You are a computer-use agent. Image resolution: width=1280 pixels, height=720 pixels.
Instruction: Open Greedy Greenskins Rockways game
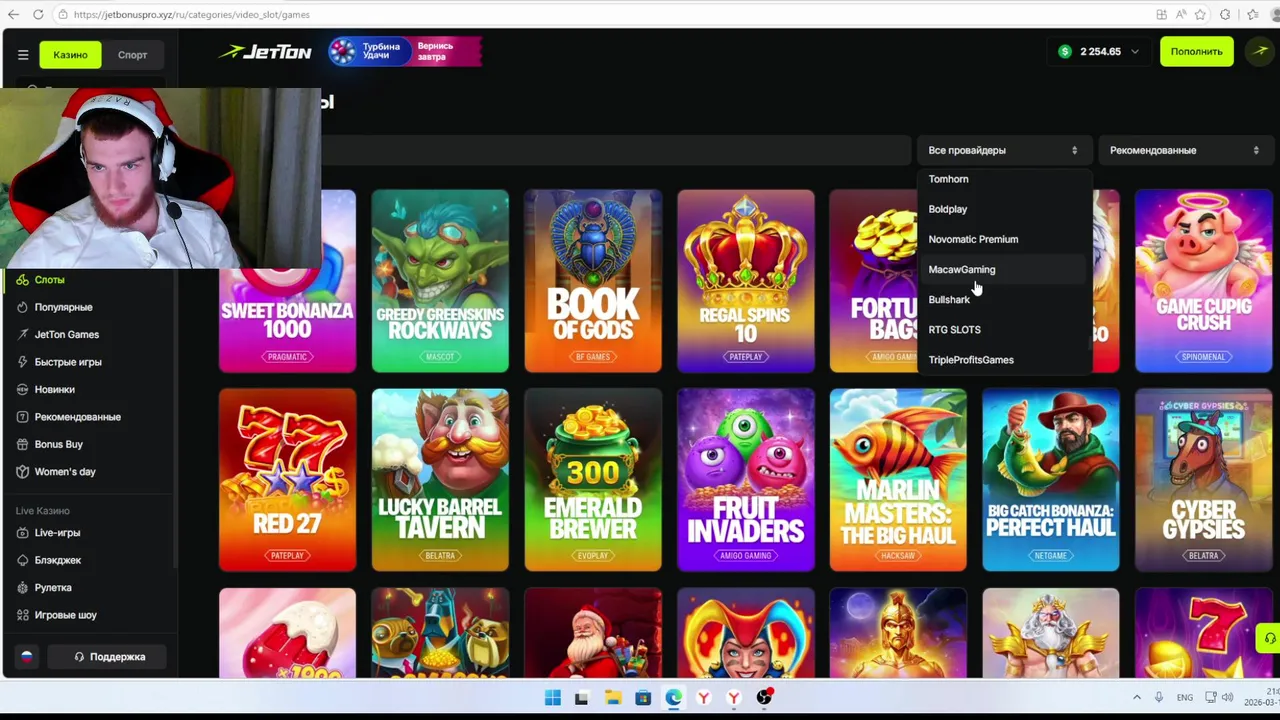click(x=440, y=281)
